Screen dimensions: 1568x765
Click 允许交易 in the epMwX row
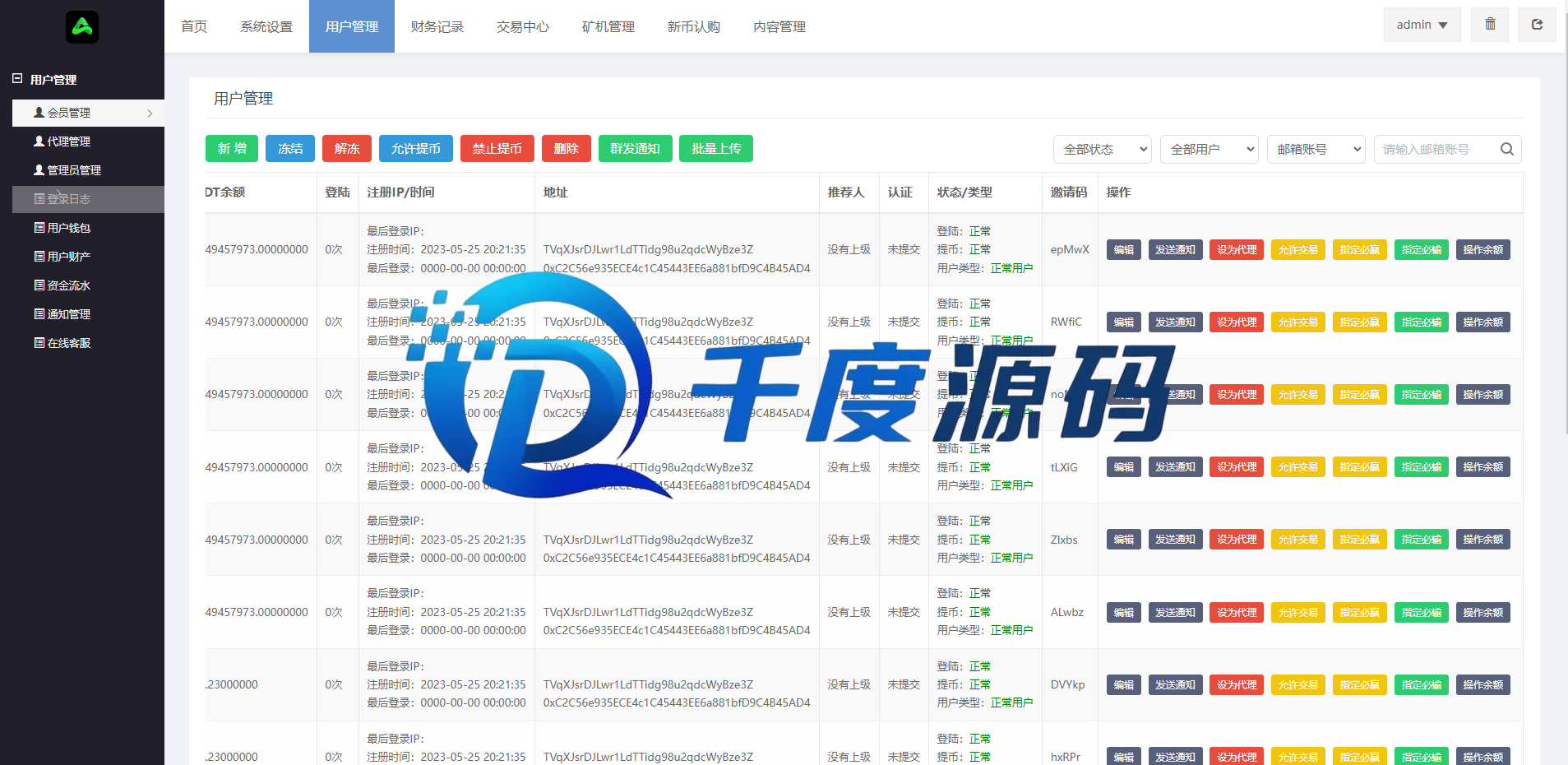point(1298,250)
